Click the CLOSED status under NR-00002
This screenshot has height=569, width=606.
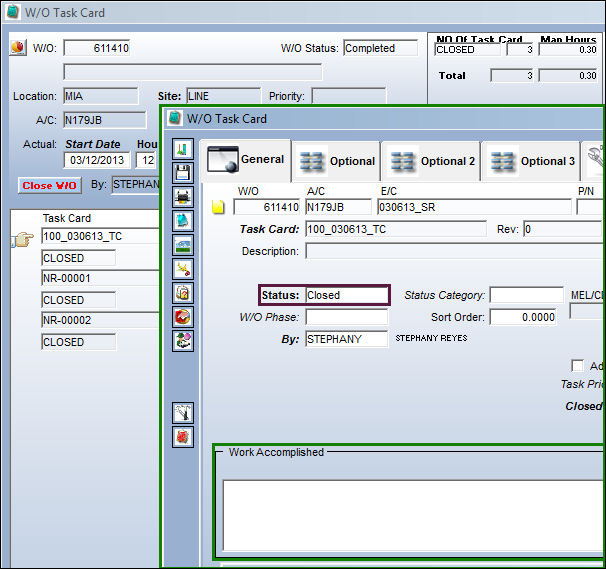pos(78,342)
